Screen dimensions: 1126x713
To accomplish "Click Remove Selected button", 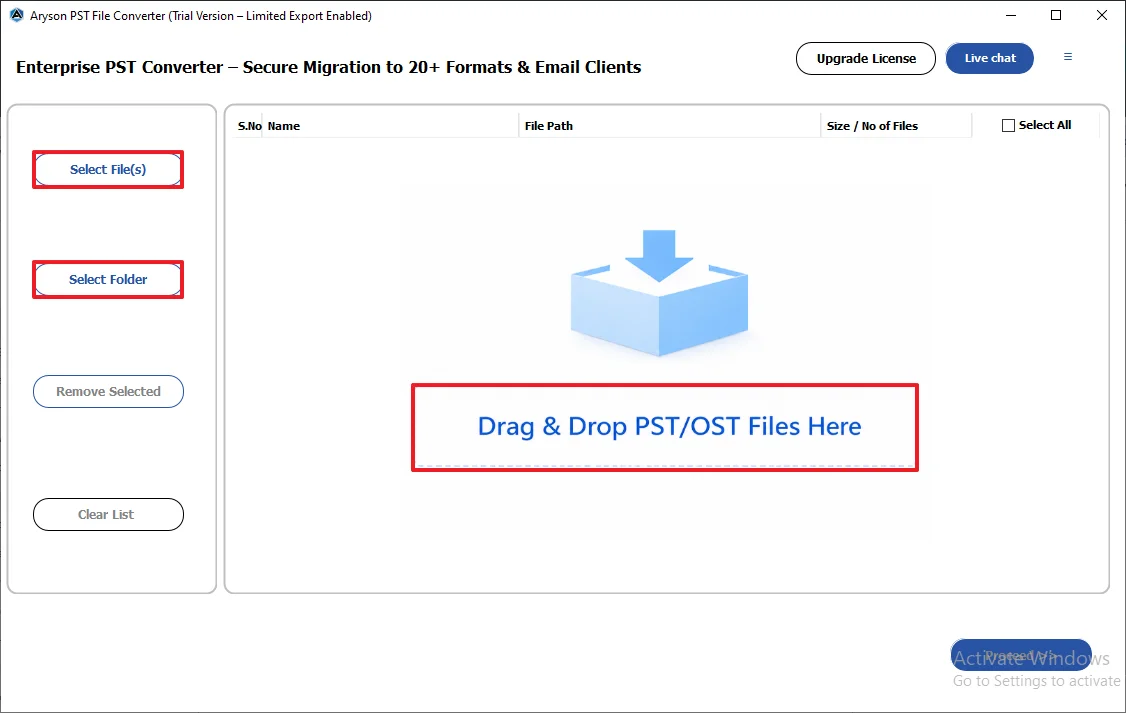I will (108, 391).
